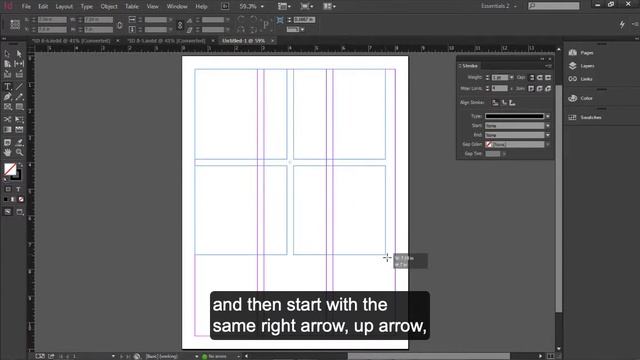The image size is (640, 360).
Task: Select the Butt Cap stroke option
Action: click(531, 77)
